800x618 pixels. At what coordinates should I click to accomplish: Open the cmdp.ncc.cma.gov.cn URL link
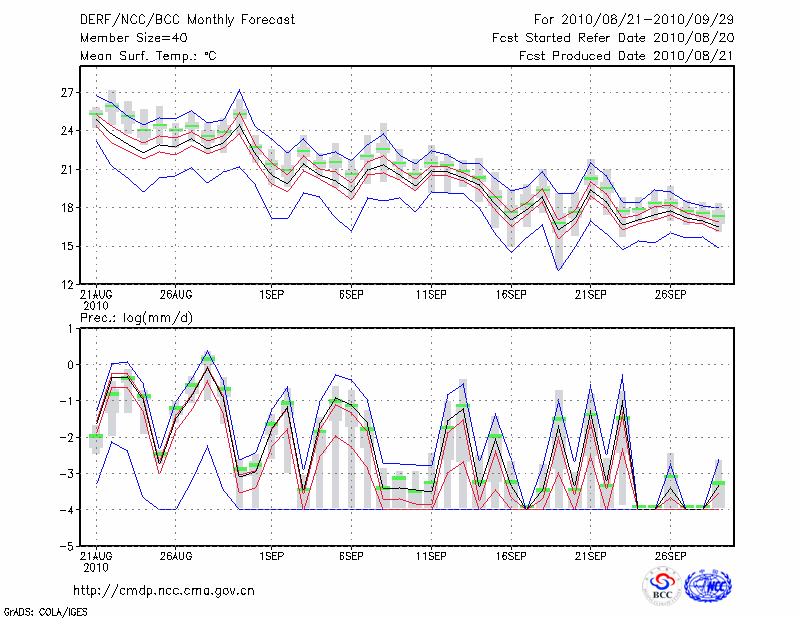(164, 590)
